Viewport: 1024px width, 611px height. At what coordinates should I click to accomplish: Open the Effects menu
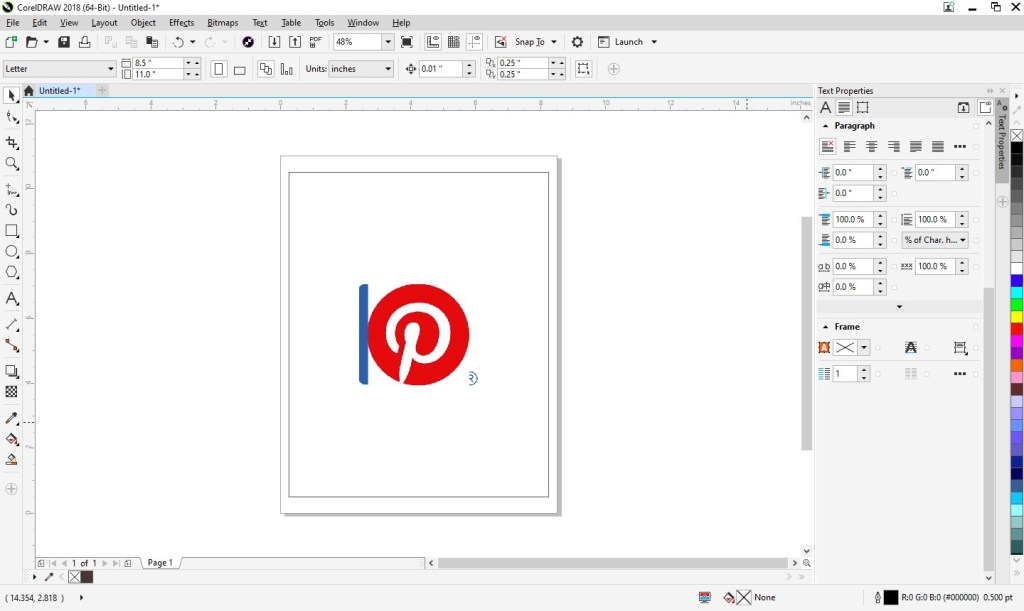[181, 22]
